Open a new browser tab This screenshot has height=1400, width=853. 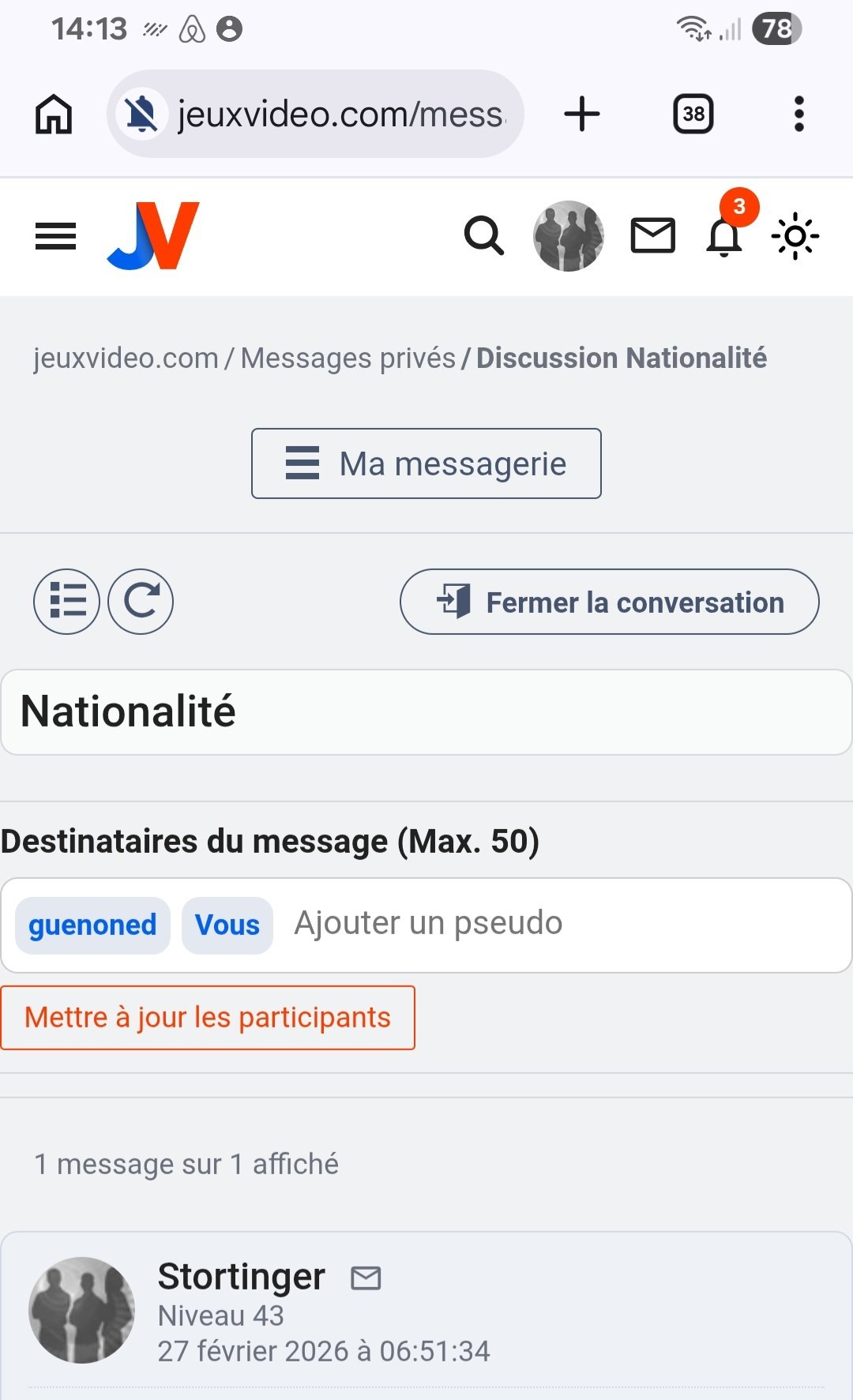pyautogui.click(x=582, y=114)
